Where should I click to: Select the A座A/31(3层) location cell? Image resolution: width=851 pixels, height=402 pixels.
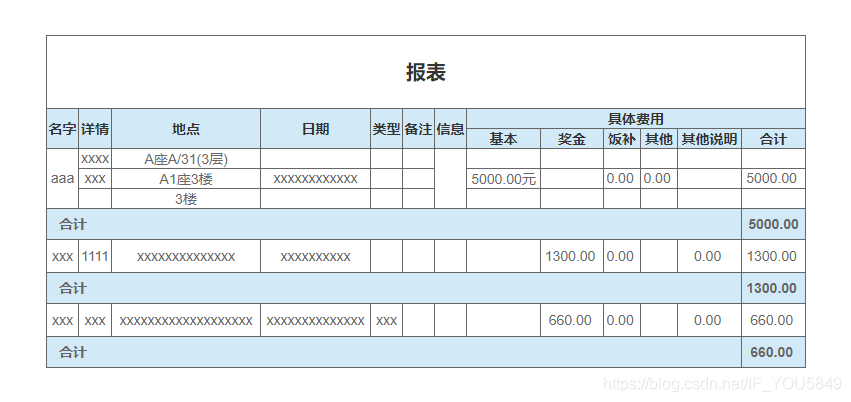(x=186, y=159)
